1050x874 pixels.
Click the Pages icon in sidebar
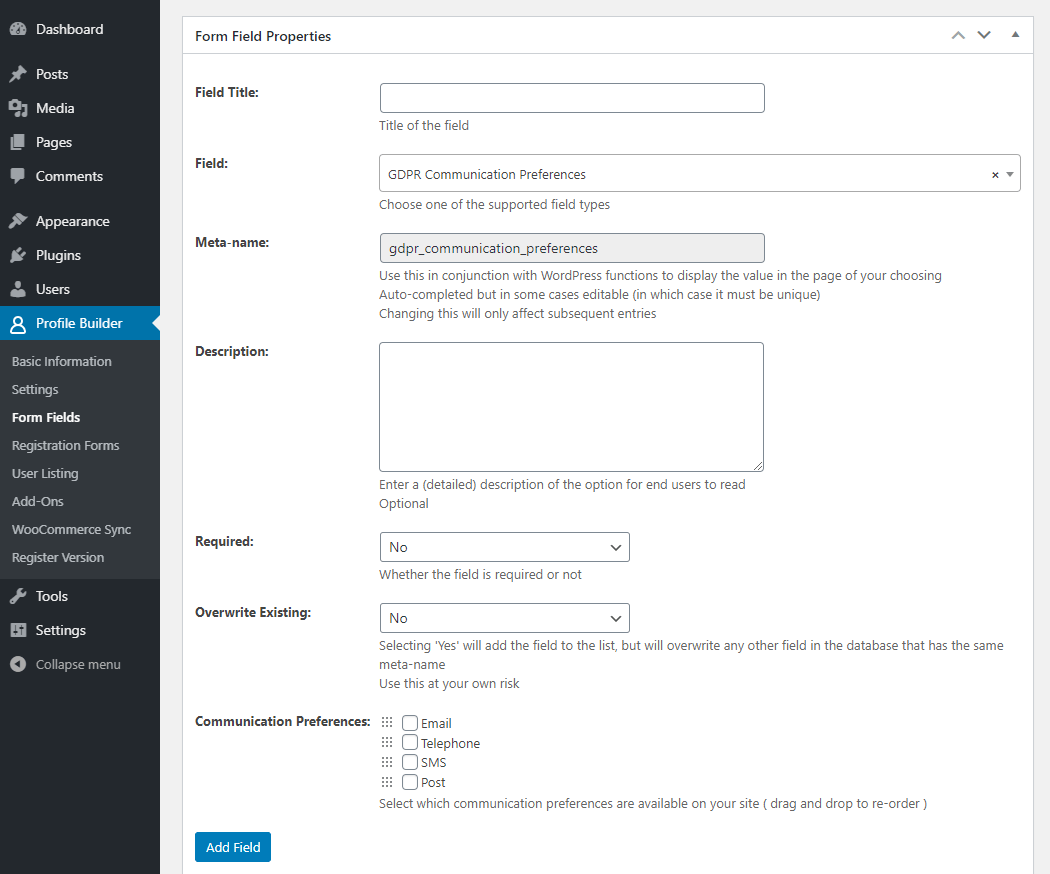pos(18,142)
